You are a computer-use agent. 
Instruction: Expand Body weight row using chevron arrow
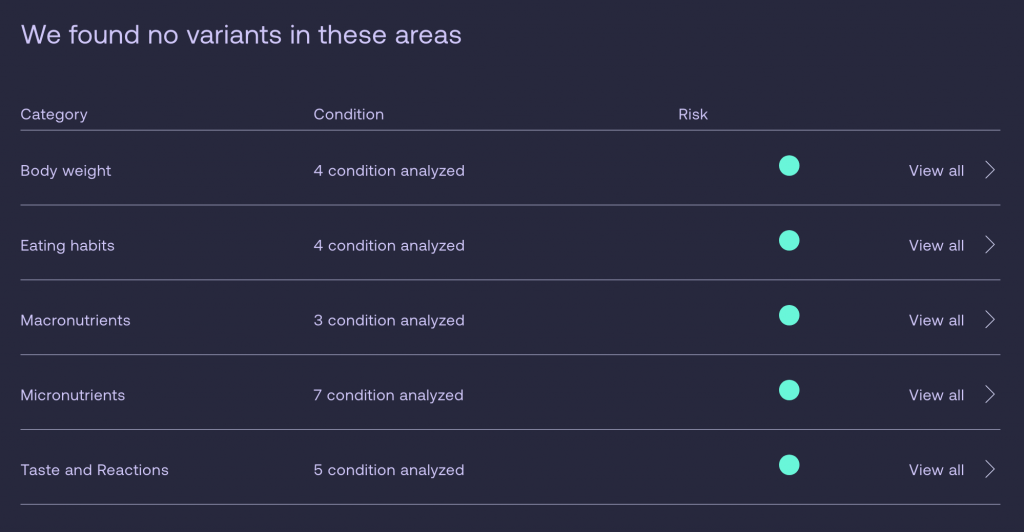point(990,170)
